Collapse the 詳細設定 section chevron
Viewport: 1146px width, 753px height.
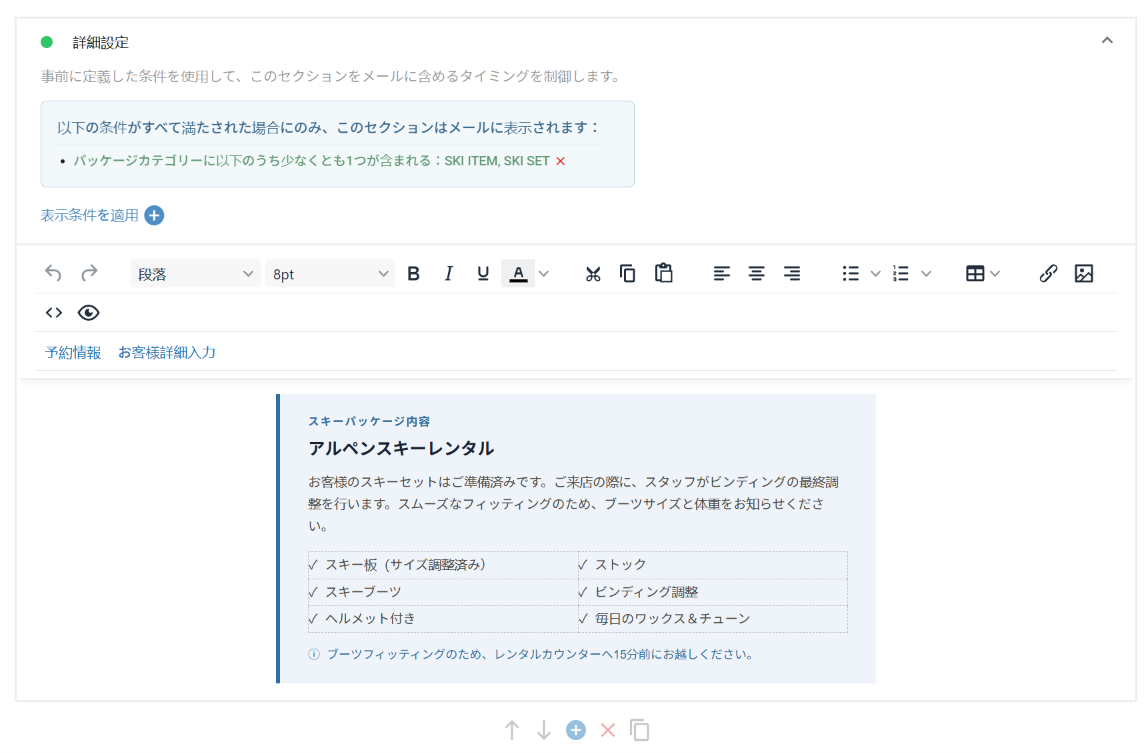1107,41
